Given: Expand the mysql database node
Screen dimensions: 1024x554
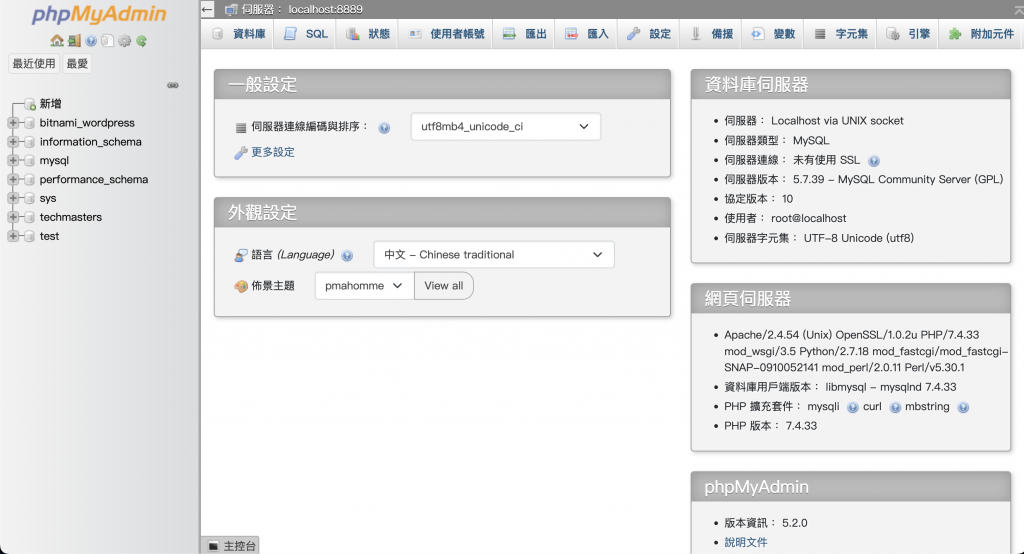Looking at the screenshot, I should (12, 161).
